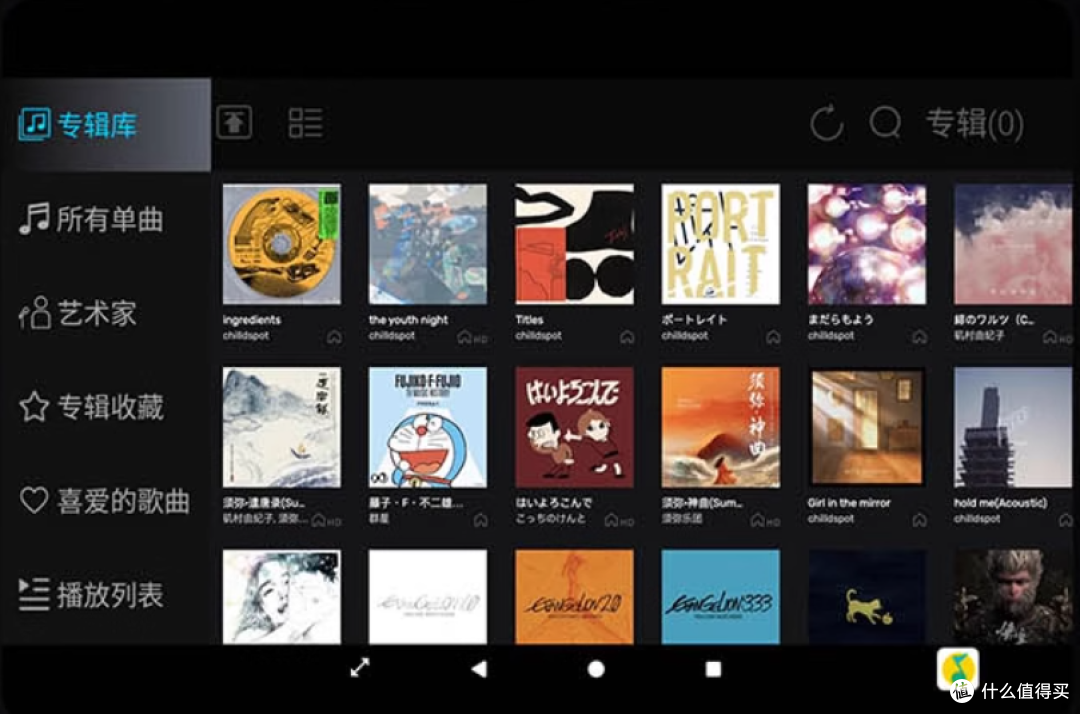Click the cloud icon under 藤子·F·不二雄
1080x714 pixels.
pyautogui.click(x=481, y=520)
